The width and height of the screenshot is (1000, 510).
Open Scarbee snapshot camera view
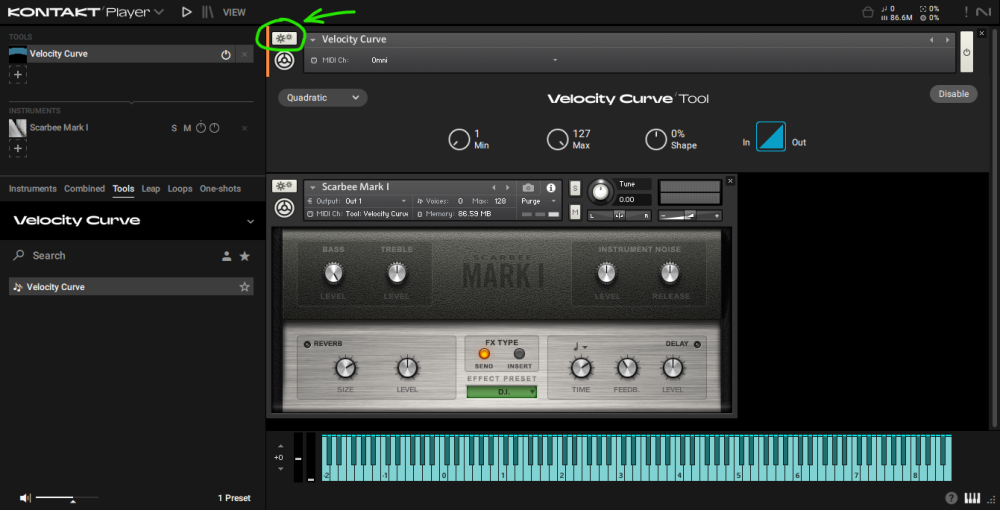(x=528, y=187)
